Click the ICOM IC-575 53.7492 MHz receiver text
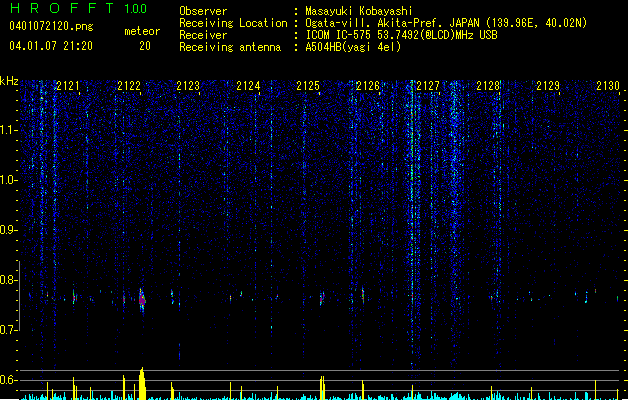Screen dimensions: 629x400 [x=401, y=35]
